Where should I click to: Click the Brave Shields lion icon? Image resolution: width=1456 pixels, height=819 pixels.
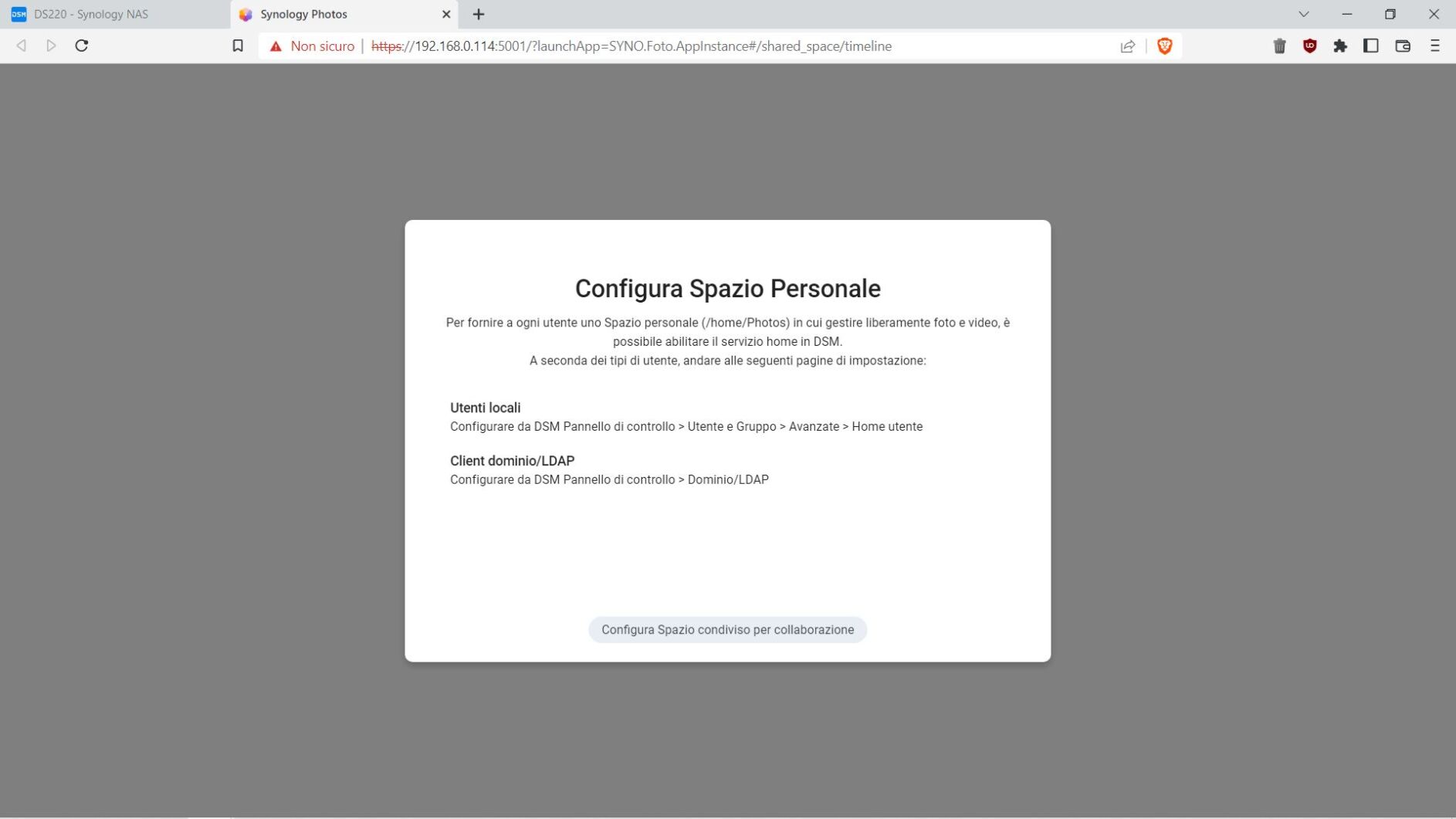(x=1164, y=46)
